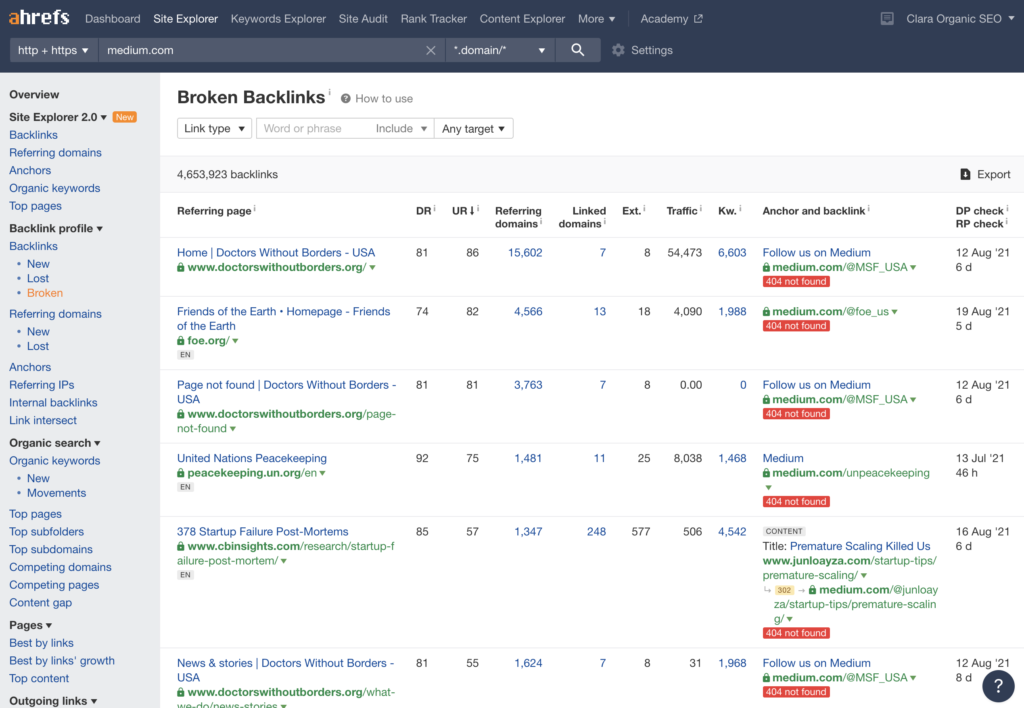1024x708 pixels.
Task: Open the notifications message icon
Action: pyautogui.click(x=887, y=19)
